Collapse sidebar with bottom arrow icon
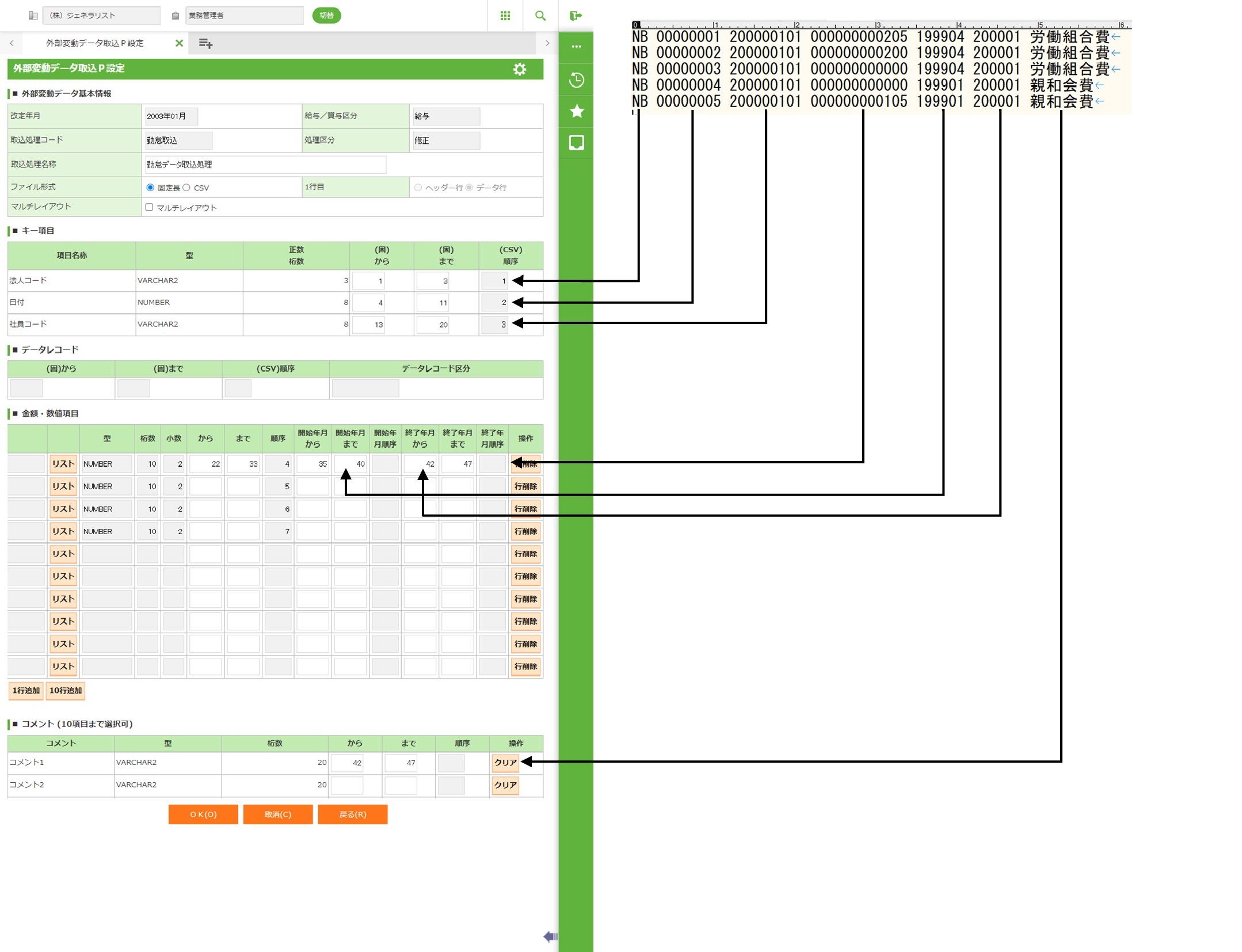 (x=550, y=936)
